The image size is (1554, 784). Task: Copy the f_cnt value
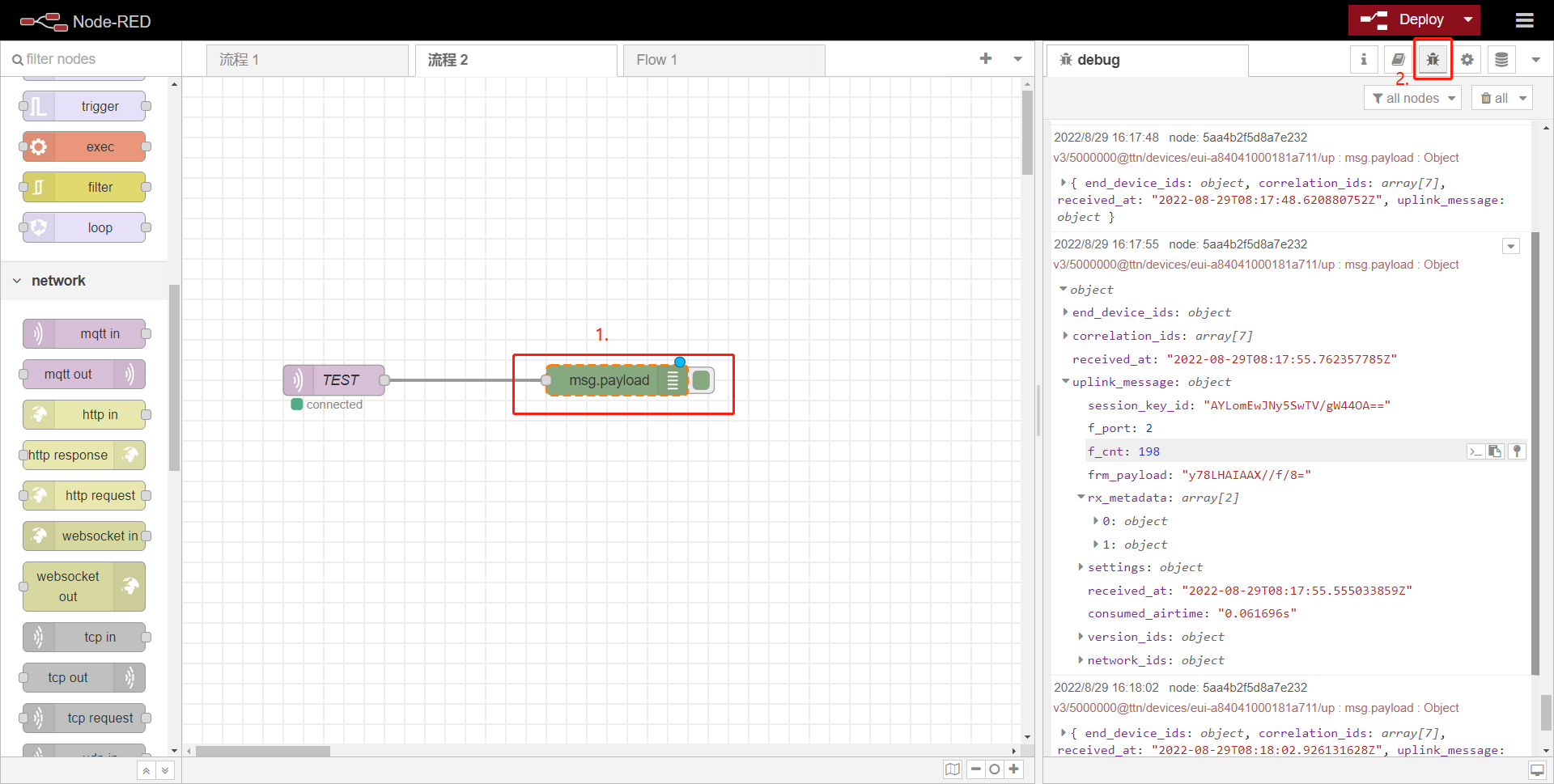[1495, 451]
